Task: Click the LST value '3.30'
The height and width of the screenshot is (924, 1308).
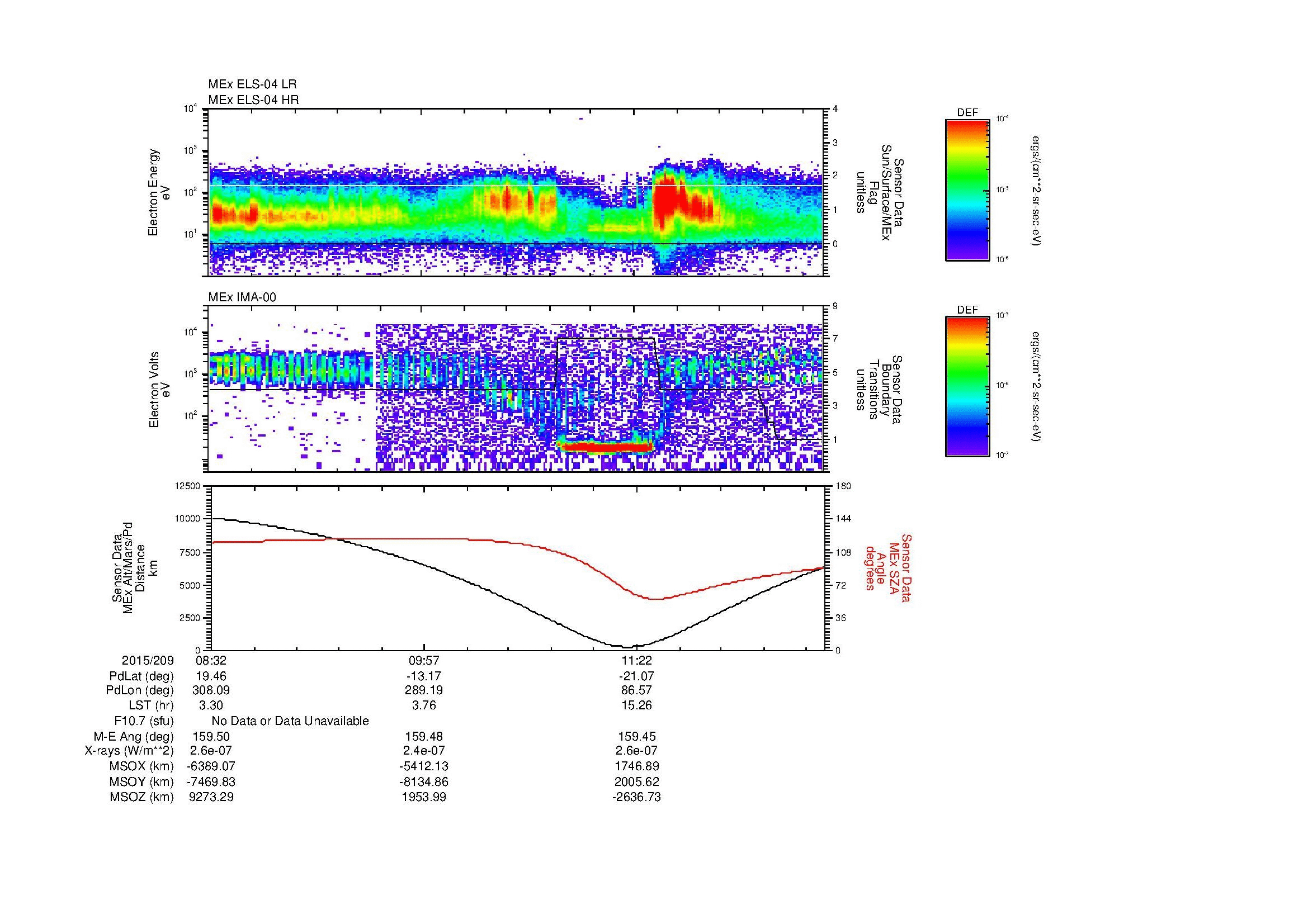Action: 211,705
